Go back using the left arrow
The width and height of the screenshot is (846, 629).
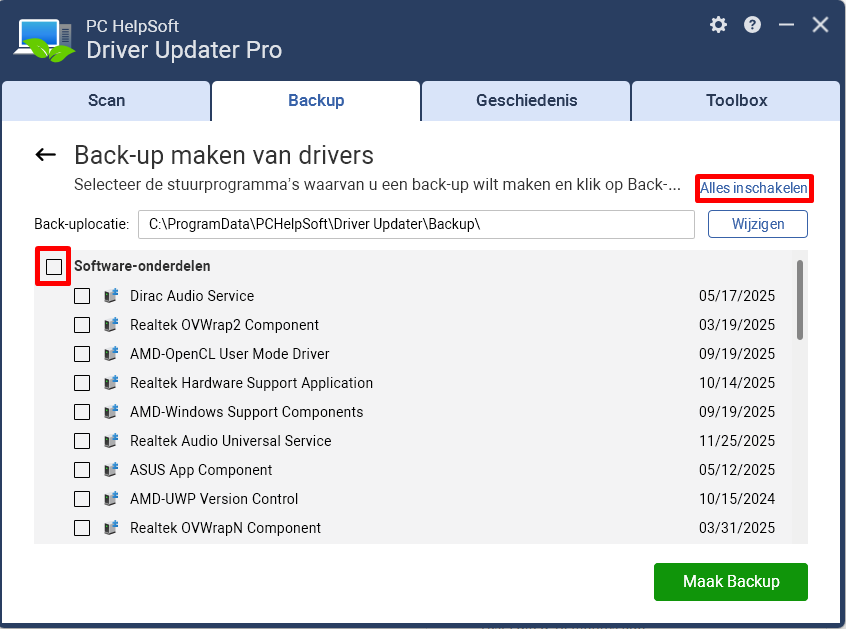(46, 155)
